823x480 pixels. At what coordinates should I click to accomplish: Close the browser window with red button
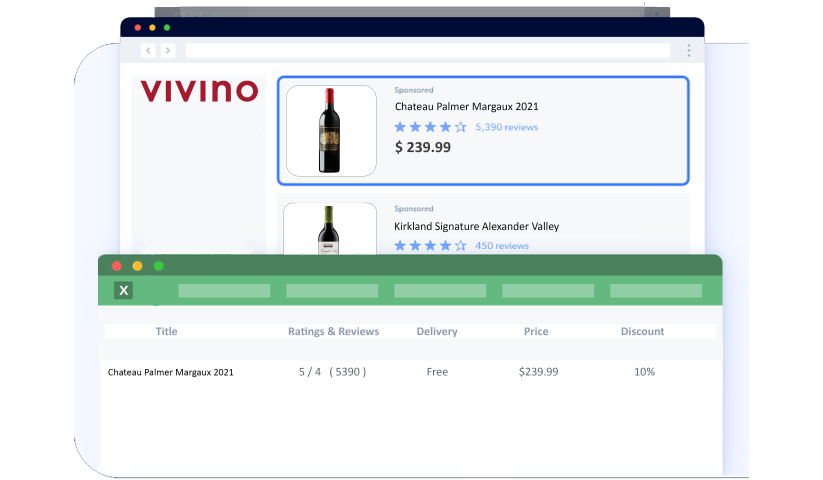tap(138, 28)
